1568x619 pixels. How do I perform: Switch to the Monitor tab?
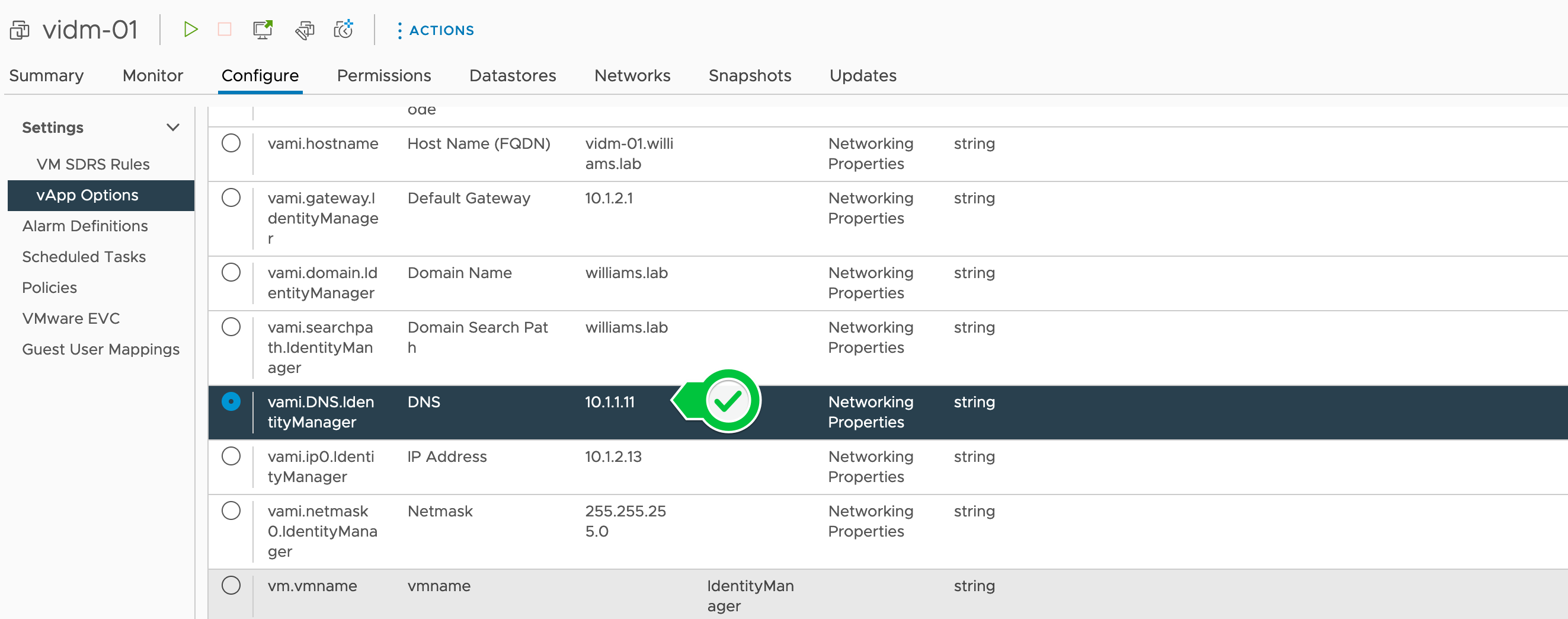(153, 75)
